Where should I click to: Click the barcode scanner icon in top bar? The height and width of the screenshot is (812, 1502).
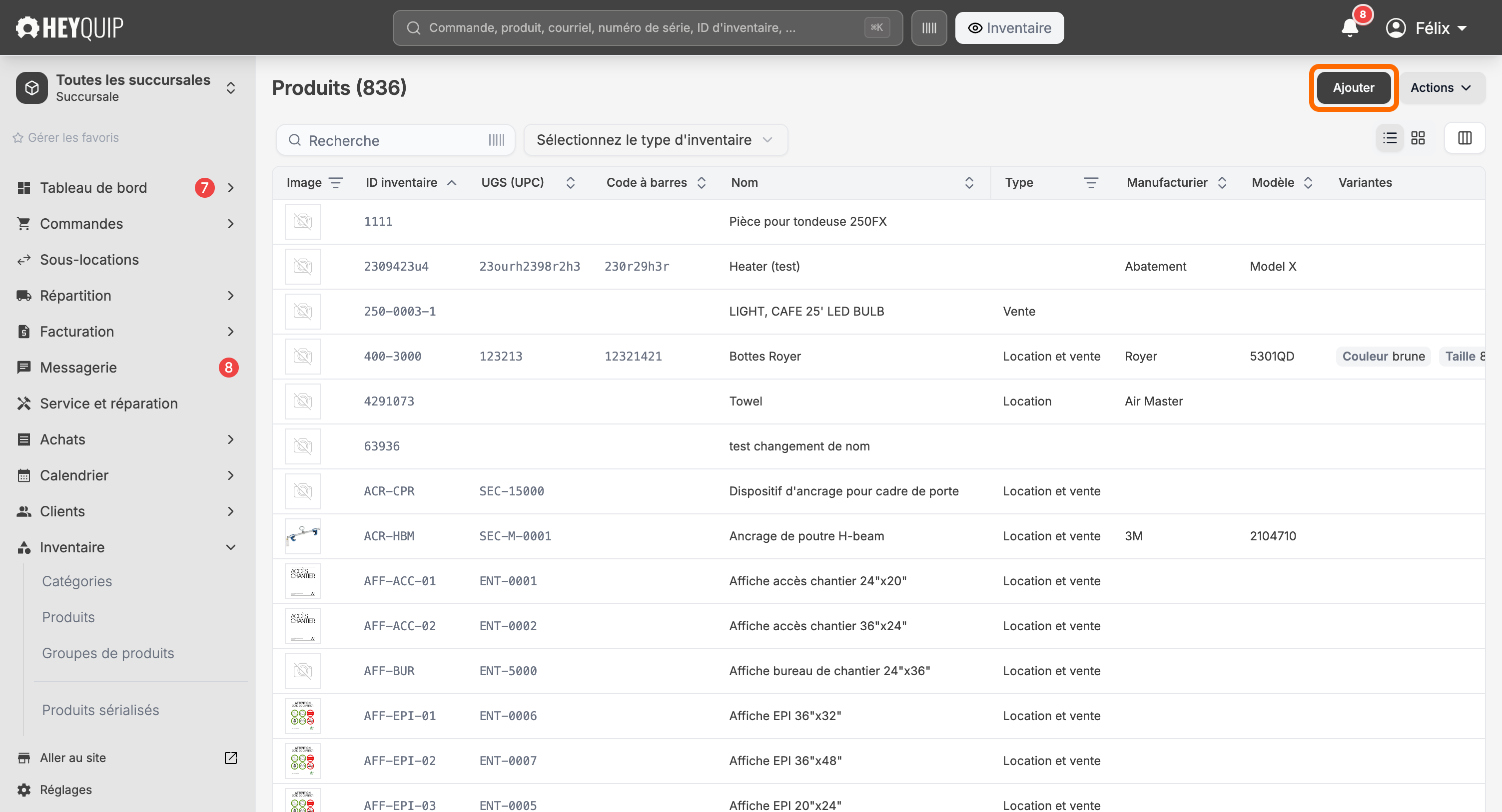tap(929, 27)
